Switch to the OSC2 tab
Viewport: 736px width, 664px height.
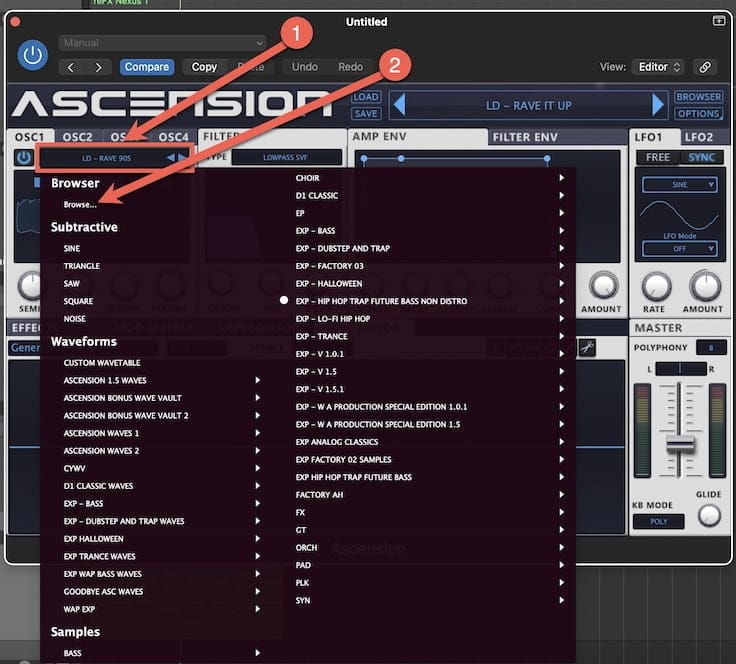coord(77,137)
